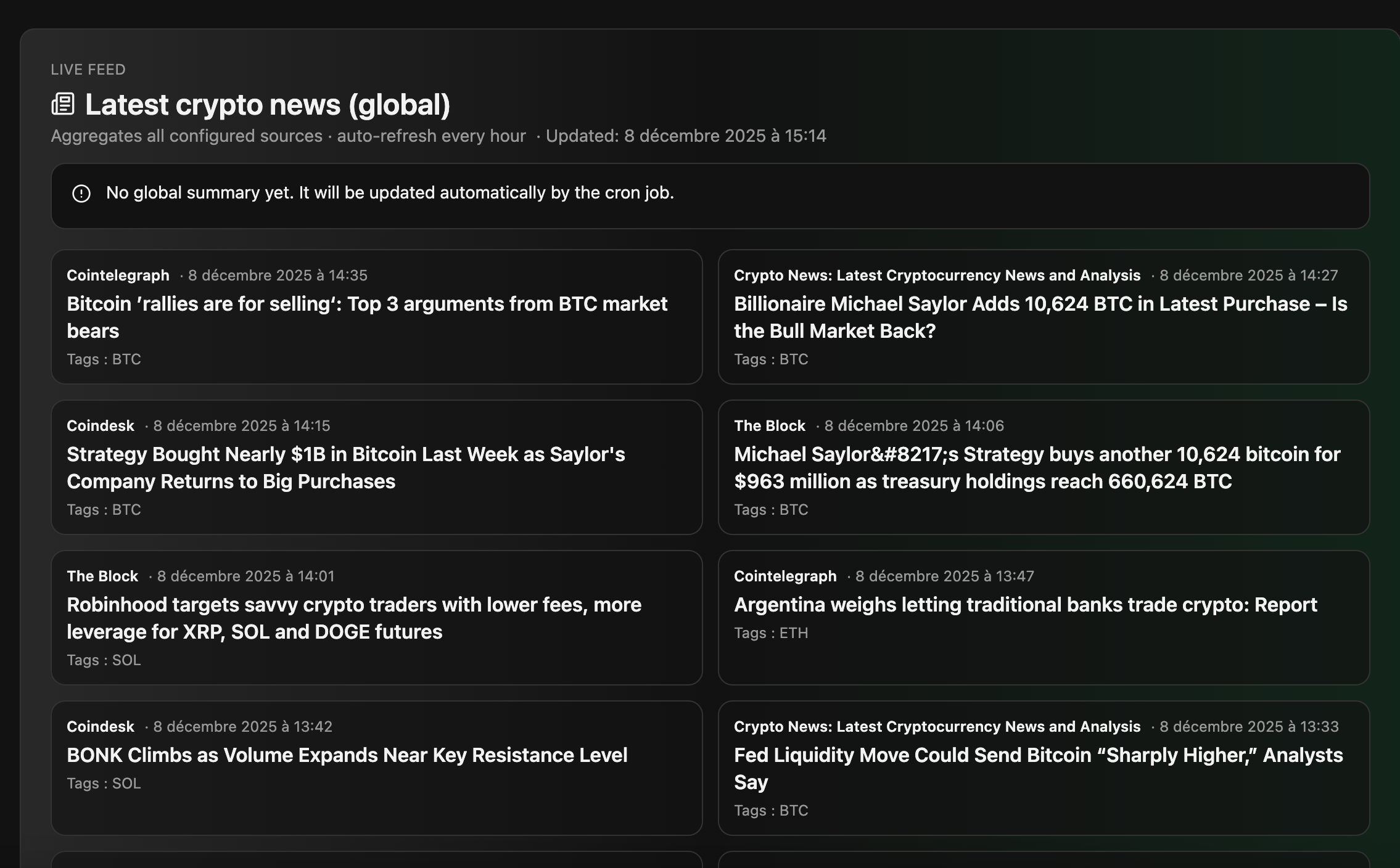Click The Block source label on the Robinhood card

coord(102,576)
